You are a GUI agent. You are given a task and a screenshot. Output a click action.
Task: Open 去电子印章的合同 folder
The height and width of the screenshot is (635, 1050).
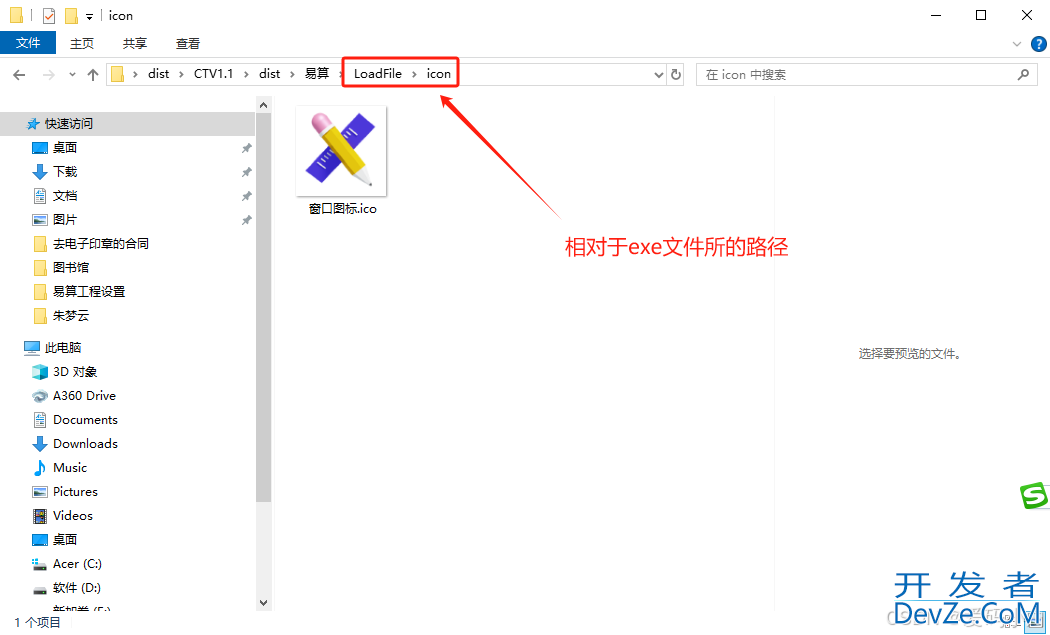pos(100,244)
